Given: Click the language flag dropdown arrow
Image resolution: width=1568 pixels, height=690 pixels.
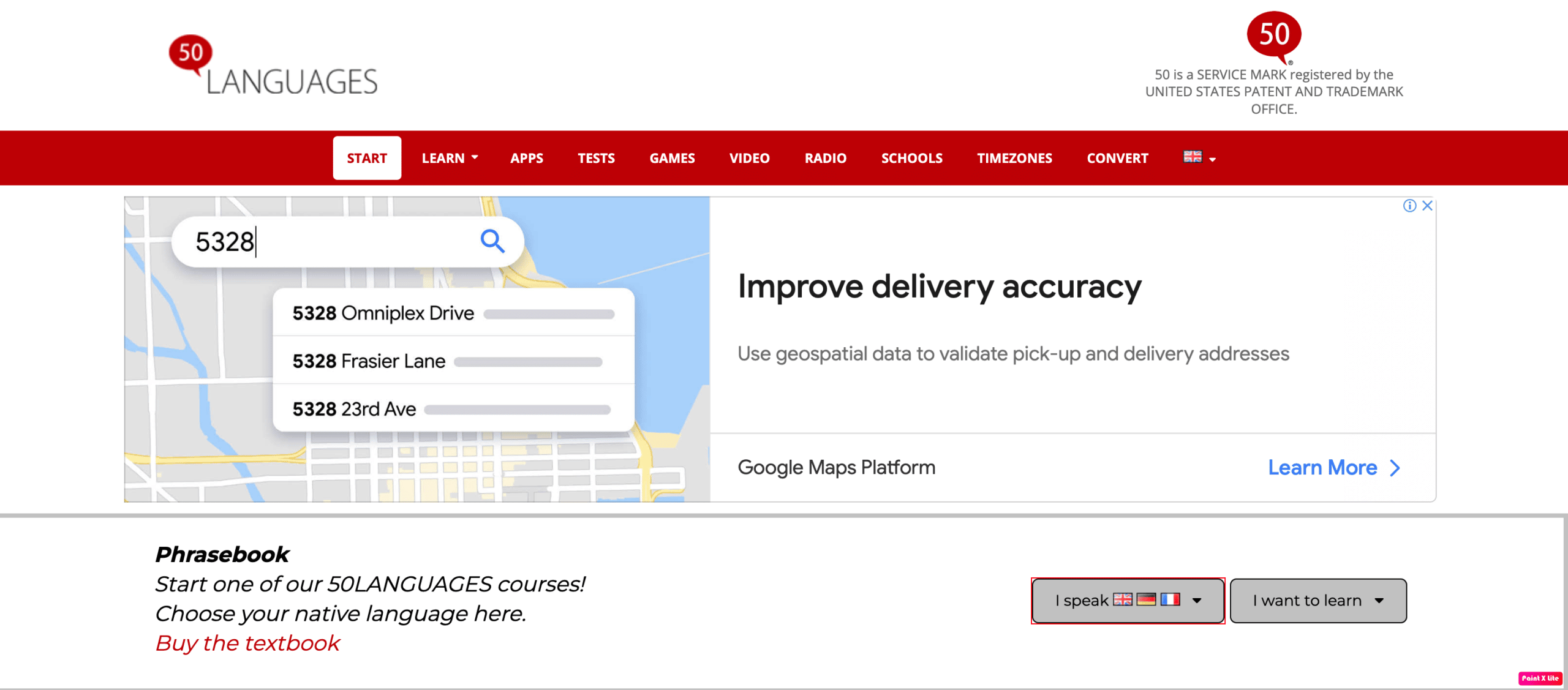Looking at the screenshot, I should coord(1216,159).
